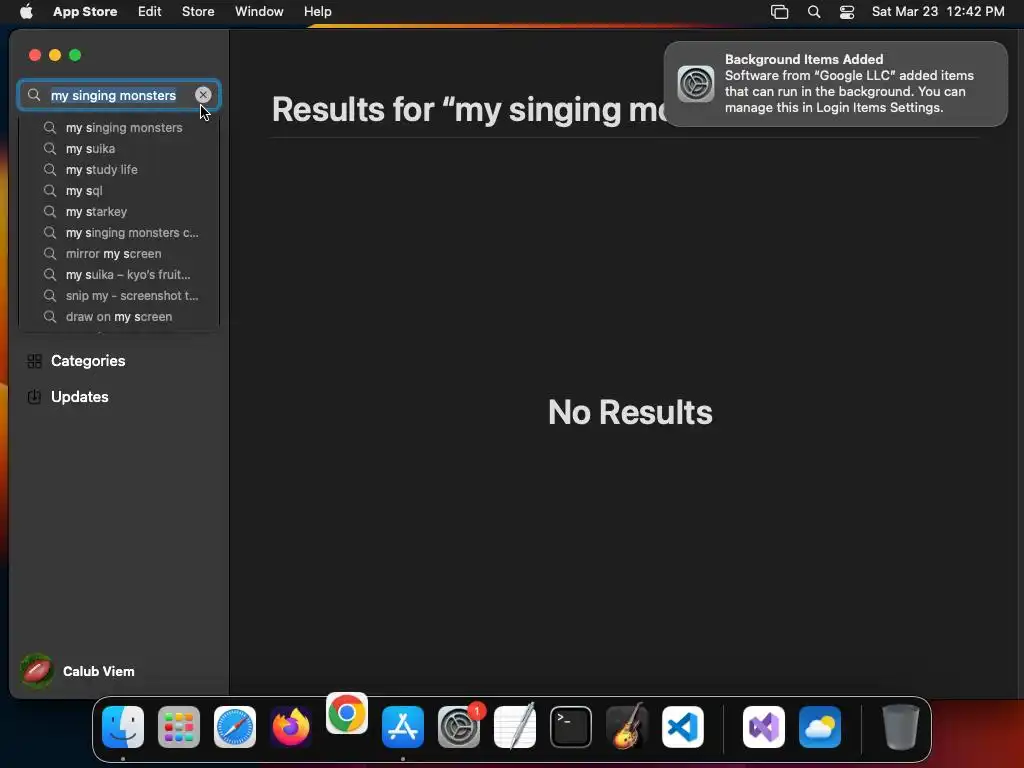Open System Settings from the dock

point(459,727)
